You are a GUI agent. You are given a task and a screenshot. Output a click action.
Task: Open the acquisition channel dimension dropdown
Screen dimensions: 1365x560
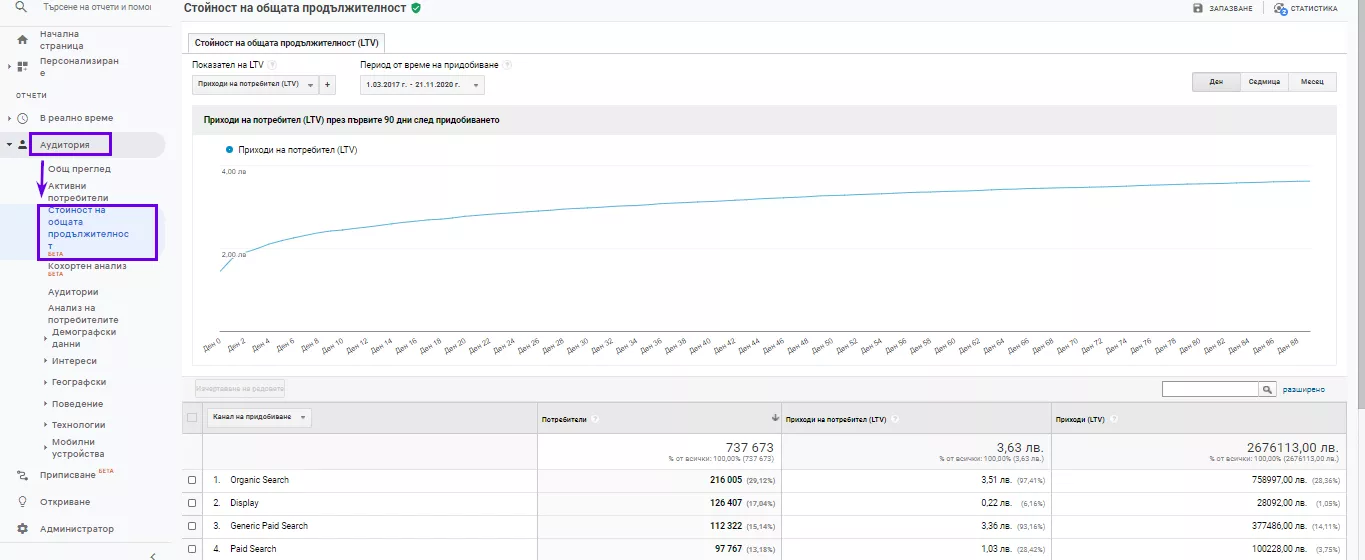[259, 417]
